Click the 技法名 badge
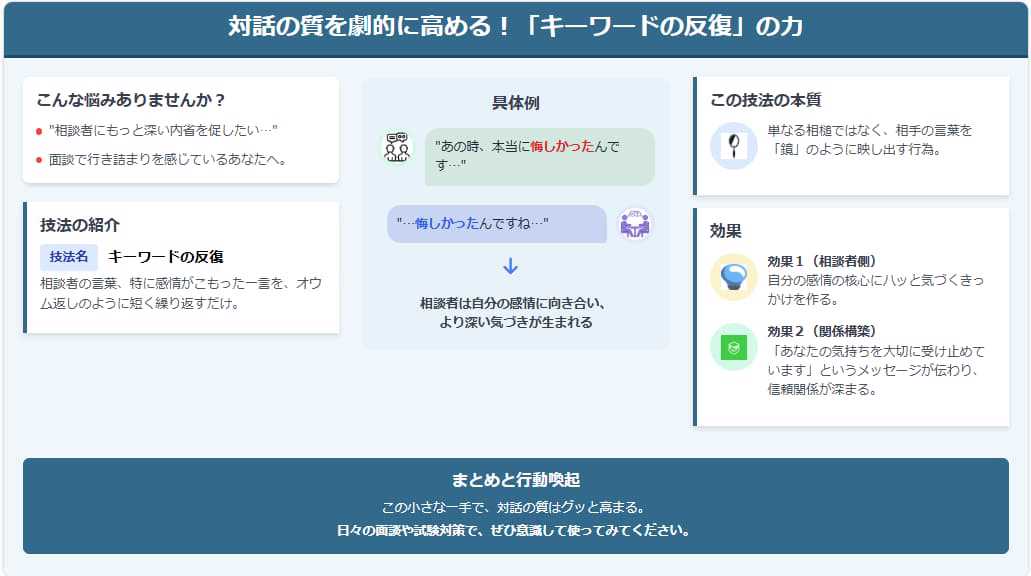Screen dimensions: 1031x576 tap(69, 257)
